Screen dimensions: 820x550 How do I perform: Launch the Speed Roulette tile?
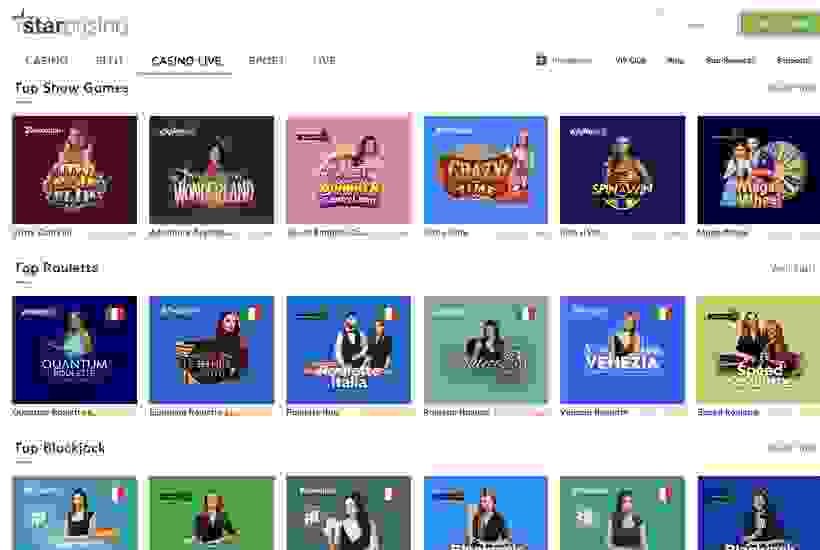tap(758, 350)
